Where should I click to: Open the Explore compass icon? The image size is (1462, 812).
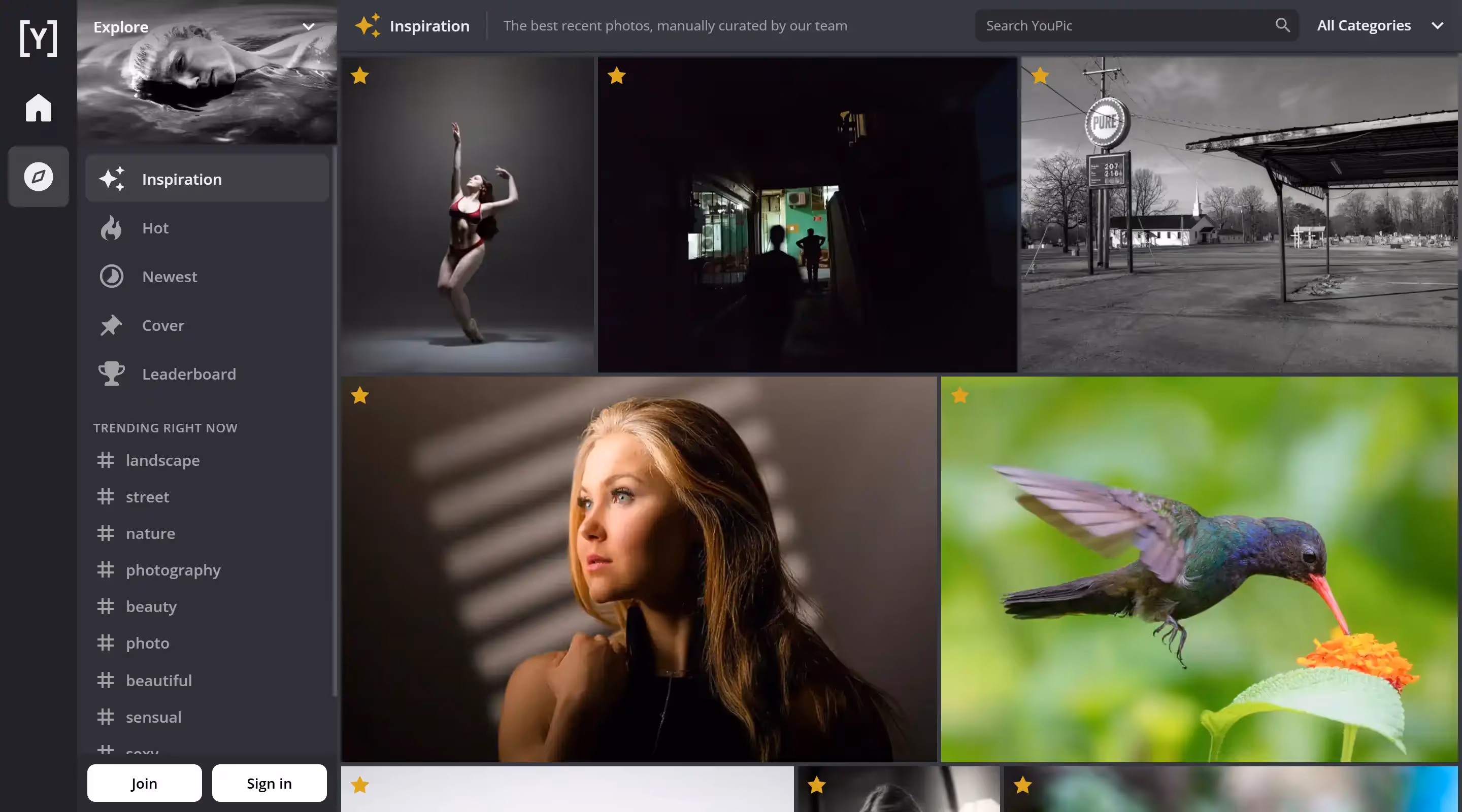click(x=38, y=177)
